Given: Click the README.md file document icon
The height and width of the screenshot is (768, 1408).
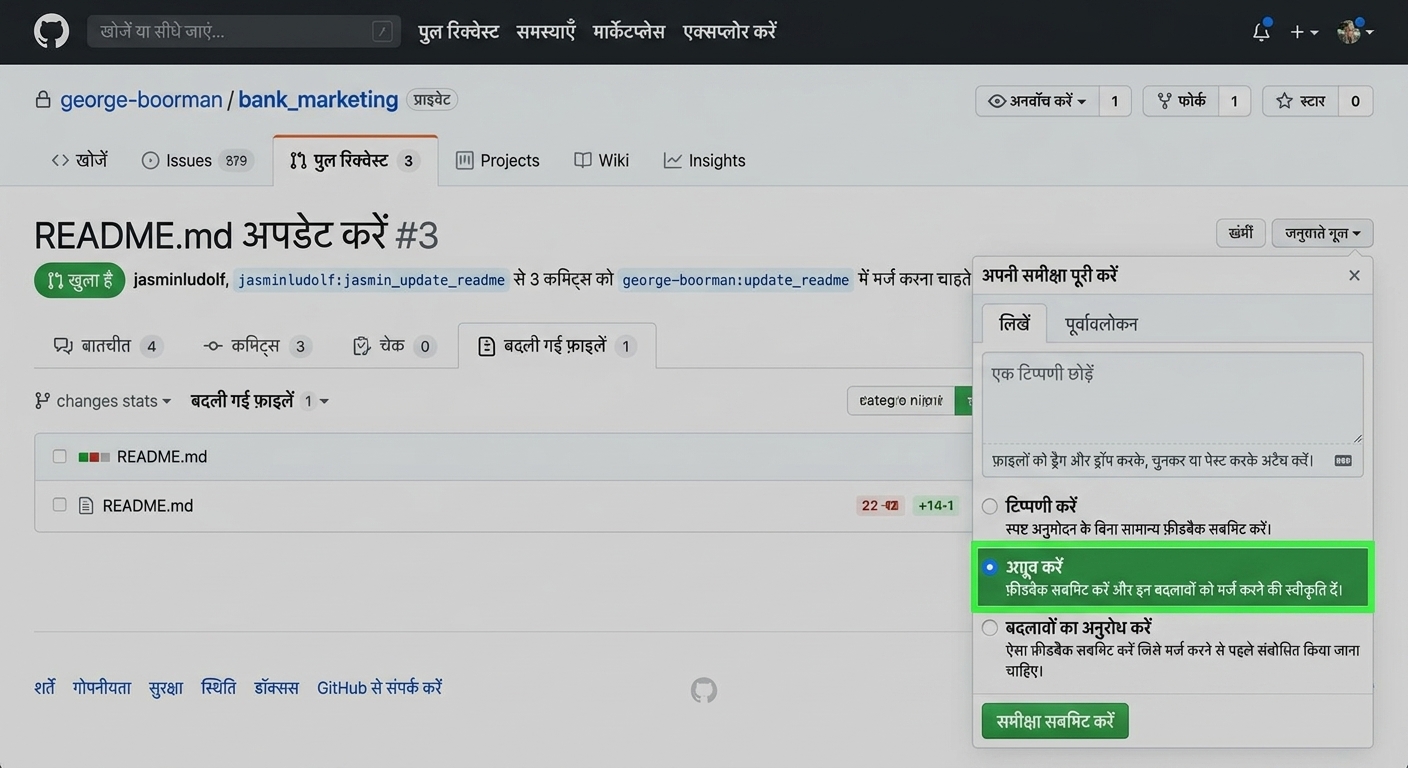Looking at the screenshot, I should tap(86, 506).
